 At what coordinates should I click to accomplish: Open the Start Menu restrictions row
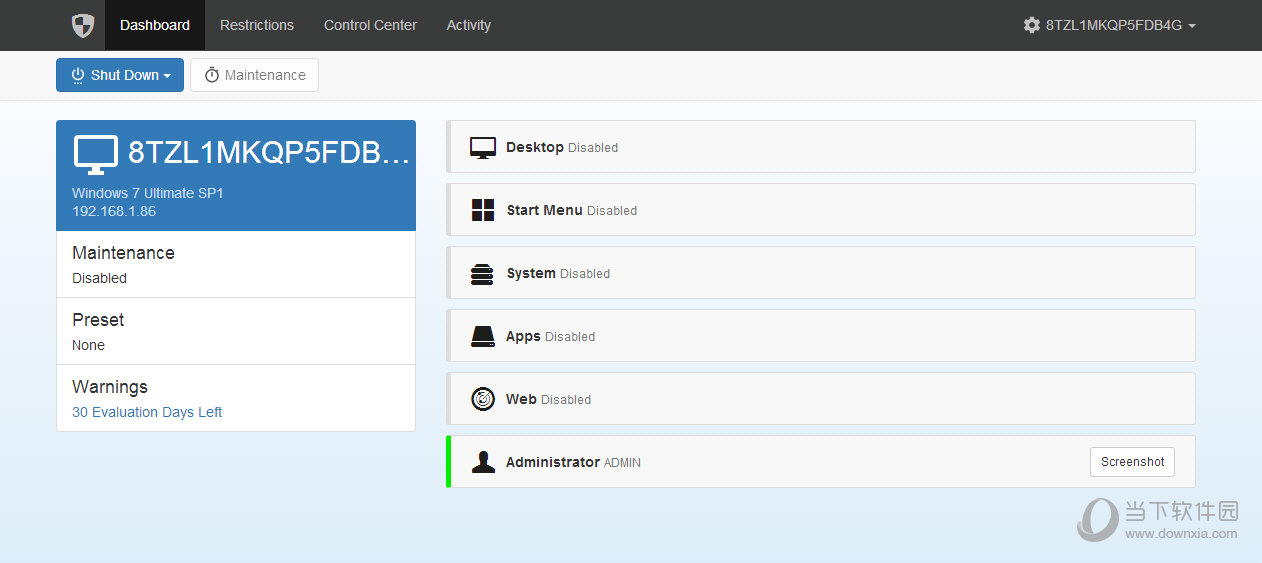(x=821, y=210)
